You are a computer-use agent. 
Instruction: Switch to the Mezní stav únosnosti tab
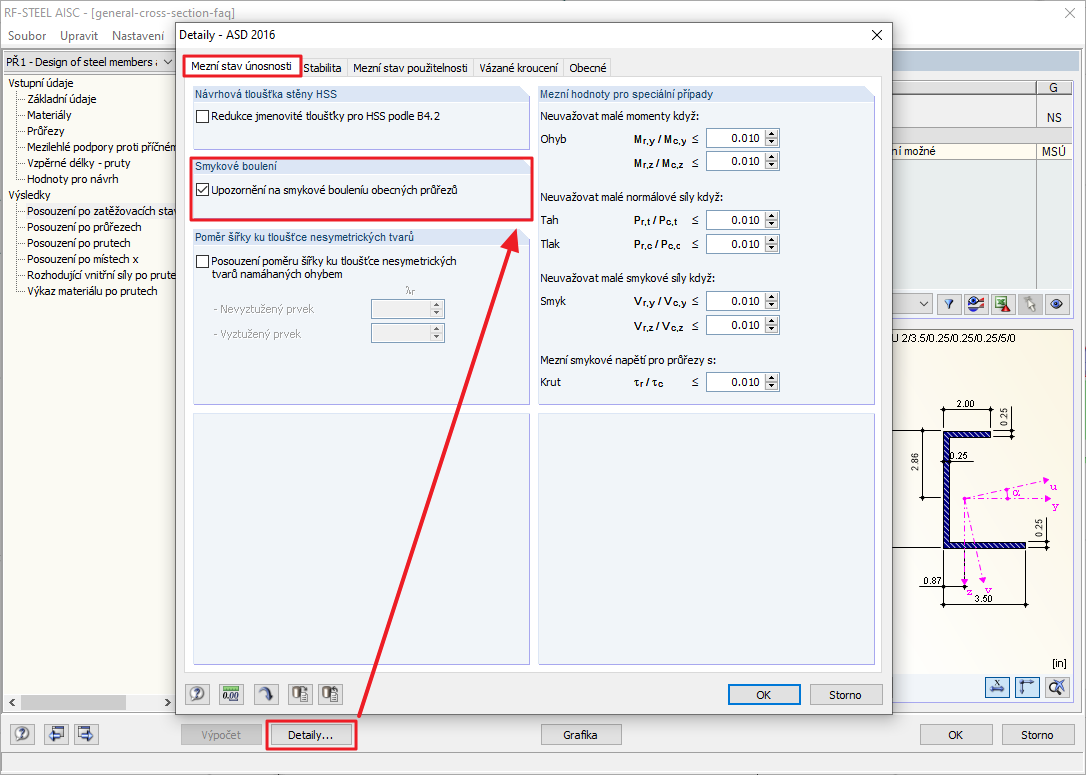point(242,66)
